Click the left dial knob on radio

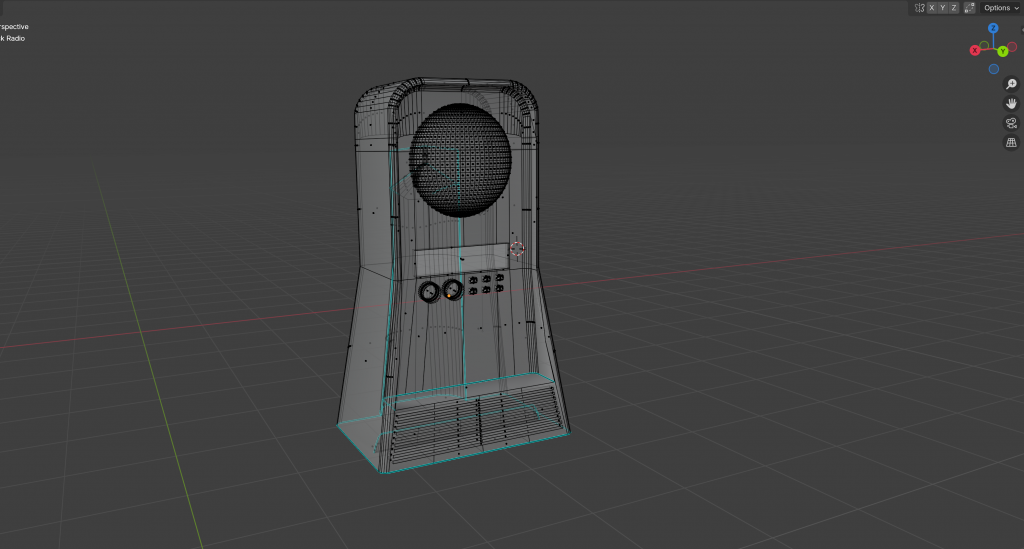(428, 292)
